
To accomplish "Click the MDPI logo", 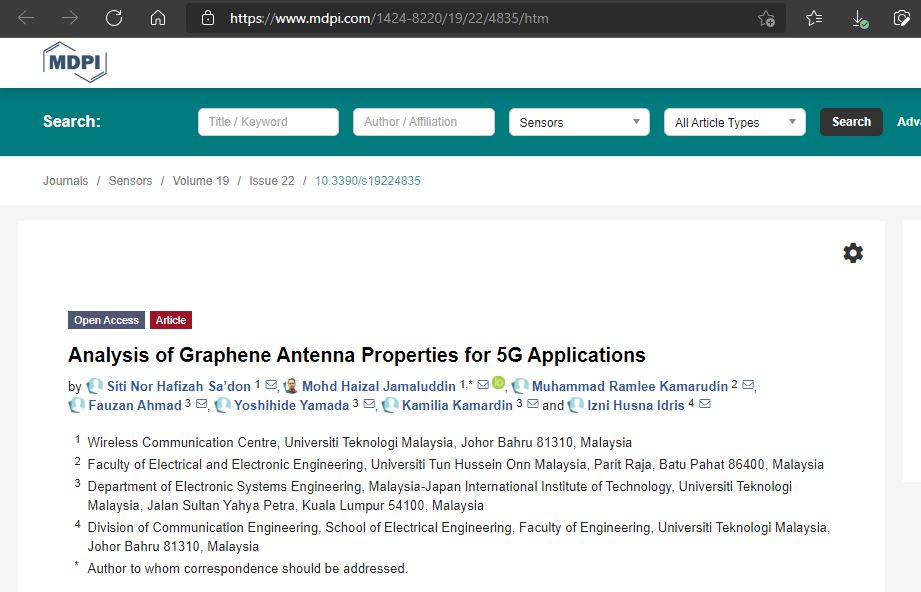I will pyautogui.click(x=75, y=62).
